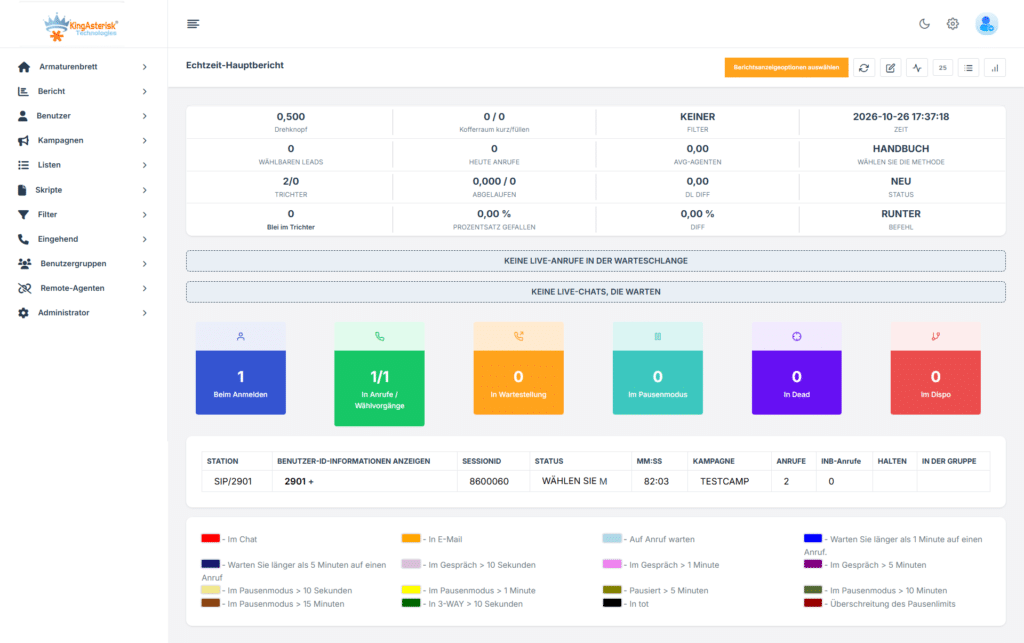Click the red Im Chat color swatch
This screenshot has width=1024, height=643.
coord(210,539)
